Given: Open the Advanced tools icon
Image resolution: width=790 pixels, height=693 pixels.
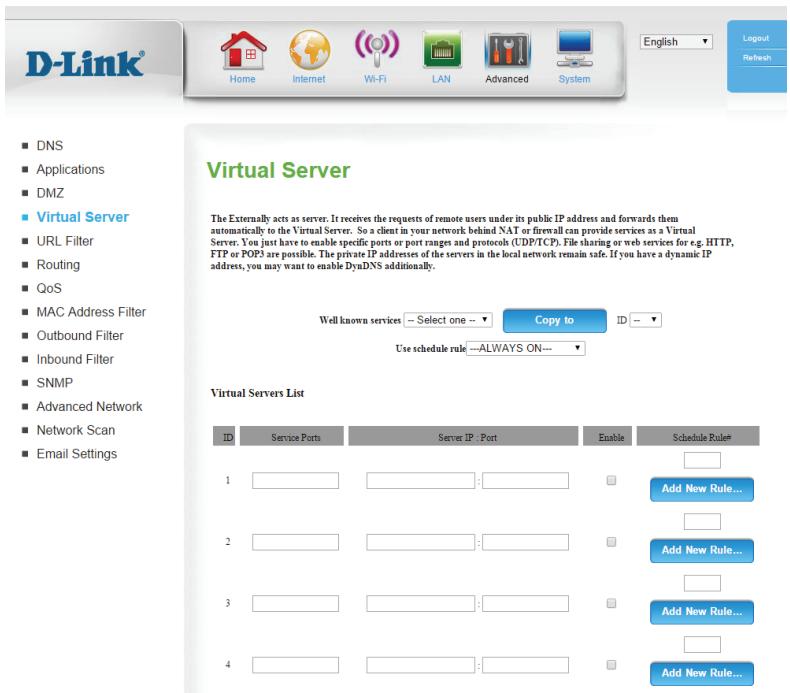Looking at the screenshot, I should point(507,50).
